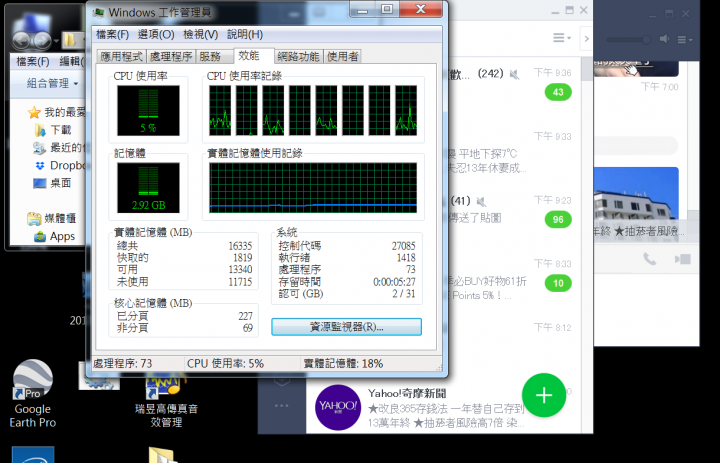Select 我的最愛 in the Explorer tree

[57, 112]
